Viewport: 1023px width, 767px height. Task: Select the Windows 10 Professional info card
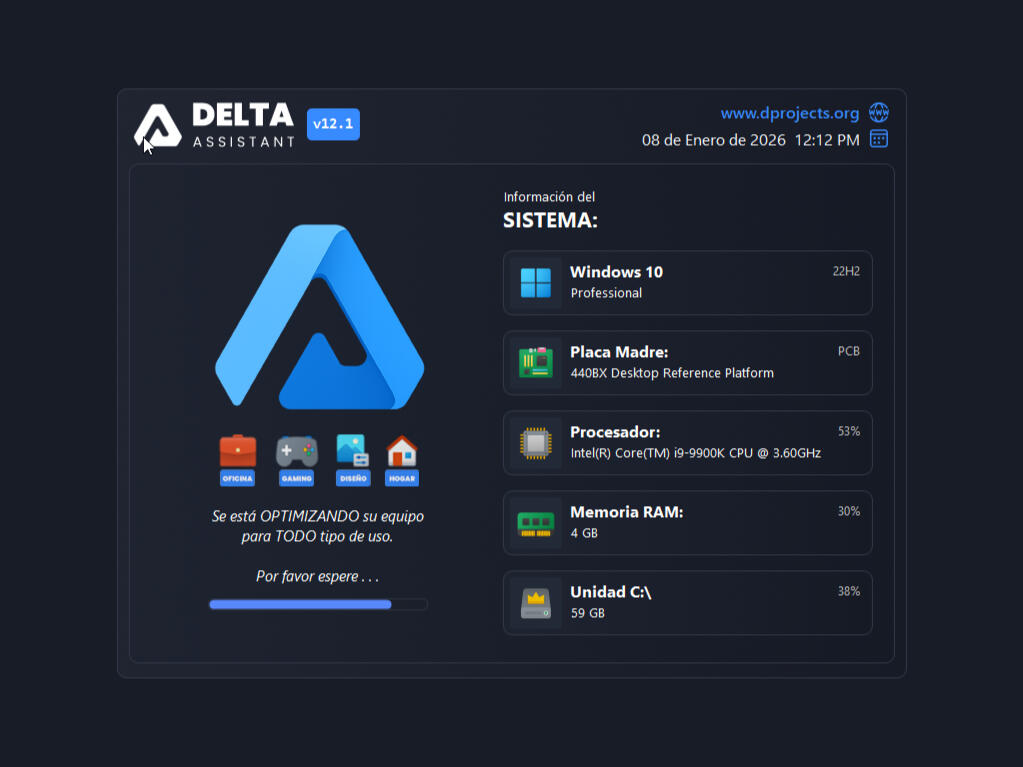688,283
